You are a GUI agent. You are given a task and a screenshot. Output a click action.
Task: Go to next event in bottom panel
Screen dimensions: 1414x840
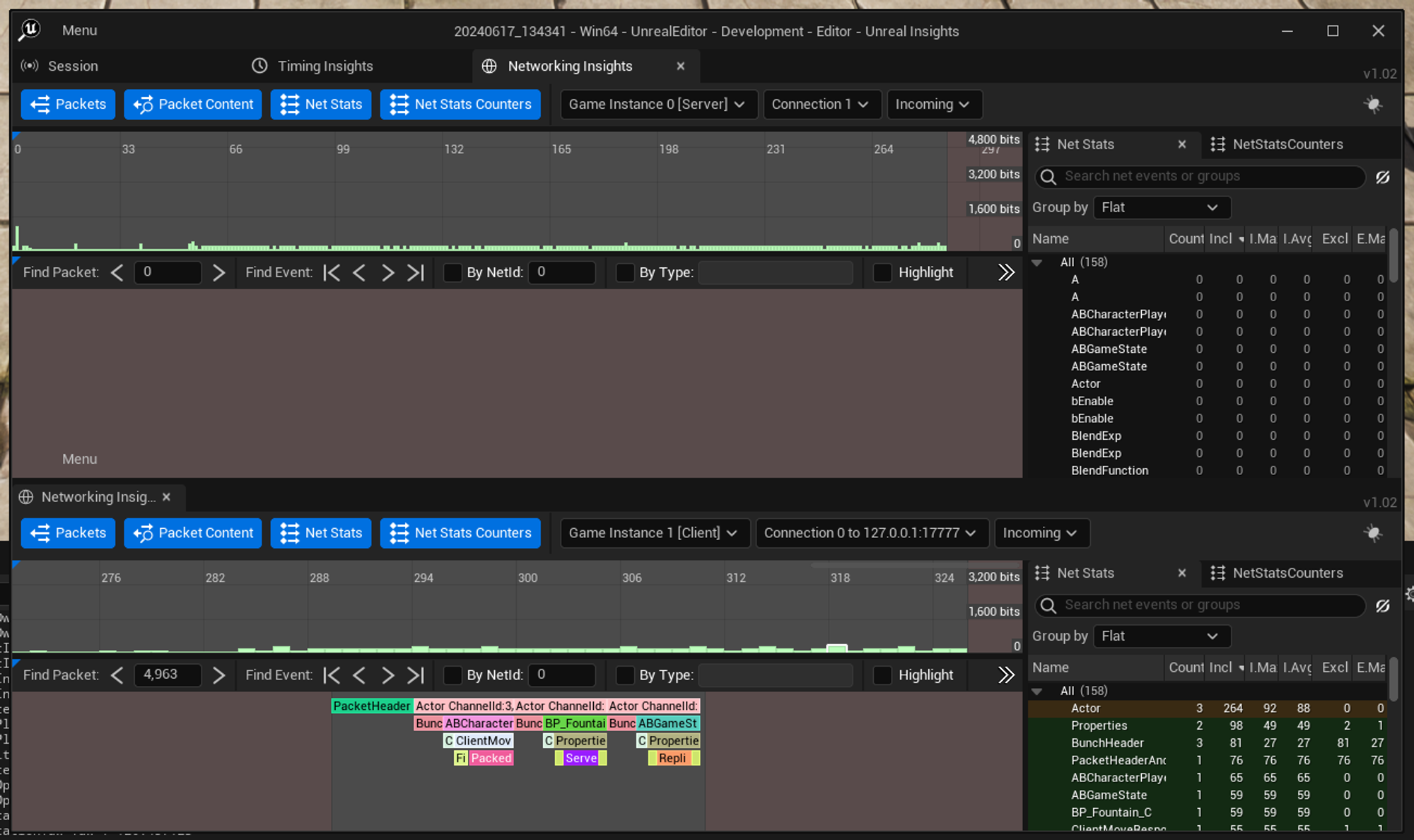tap(387, 675)
